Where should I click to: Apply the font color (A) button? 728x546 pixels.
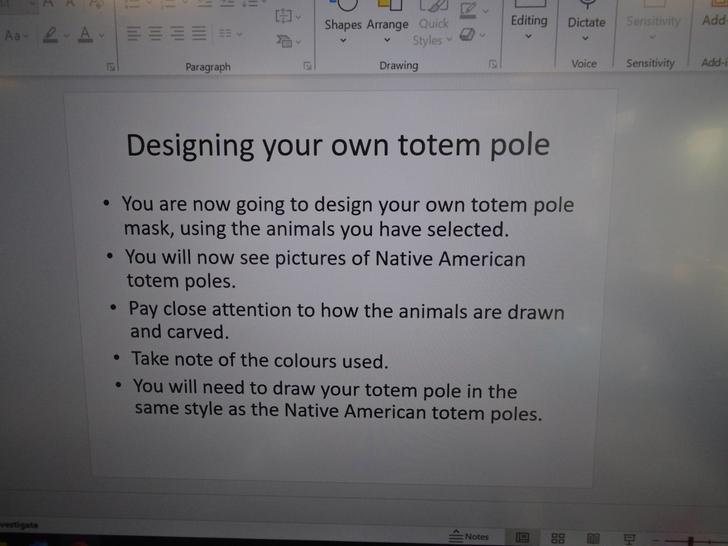coord(85,35)
